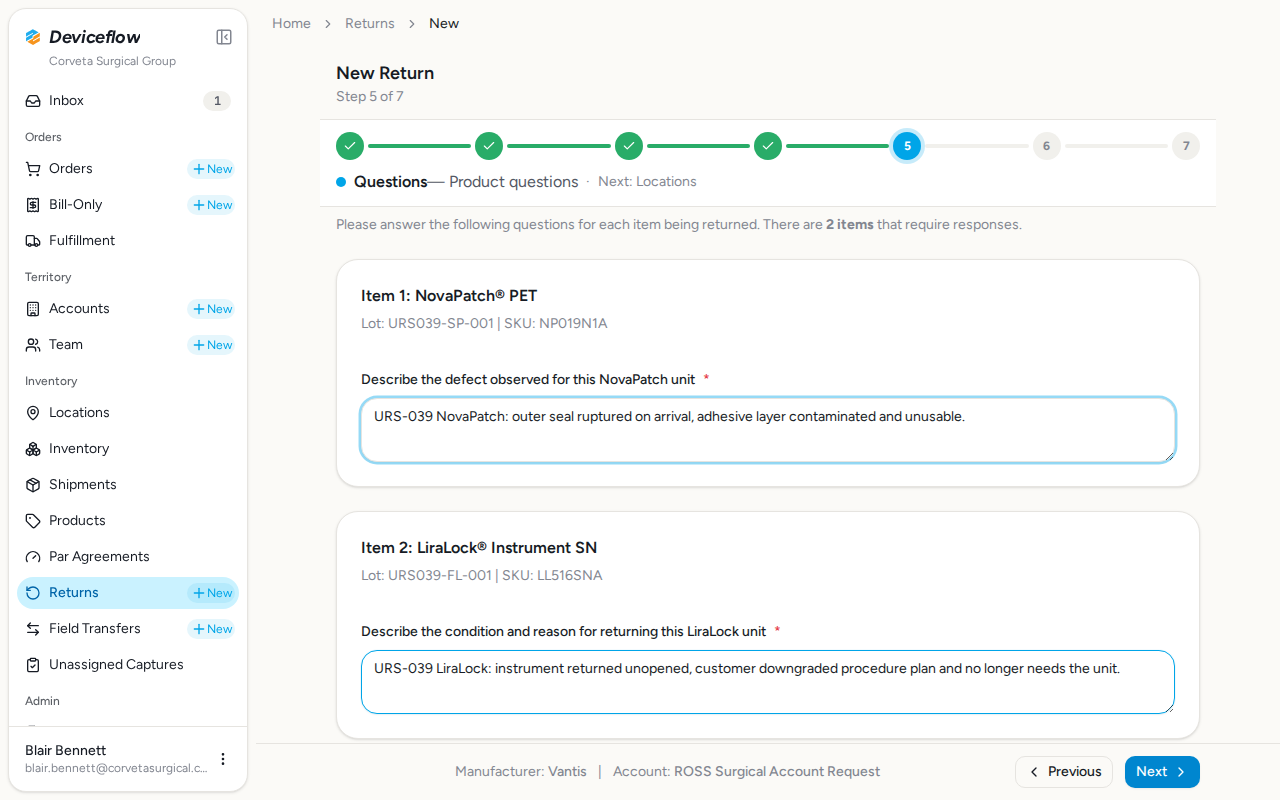Open Inbox from sidebar

click(x=128, y=101)
